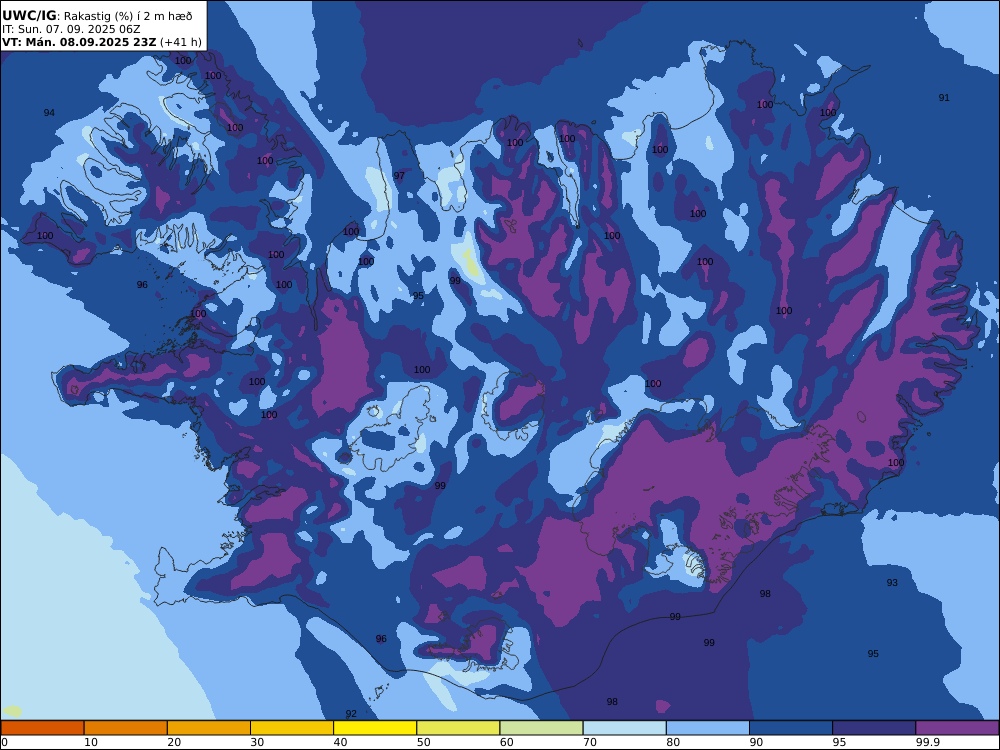The width and height of the screenshot is (1000, 750).
Task: Click the "97" humidity value on map
Action: point(399,176)
